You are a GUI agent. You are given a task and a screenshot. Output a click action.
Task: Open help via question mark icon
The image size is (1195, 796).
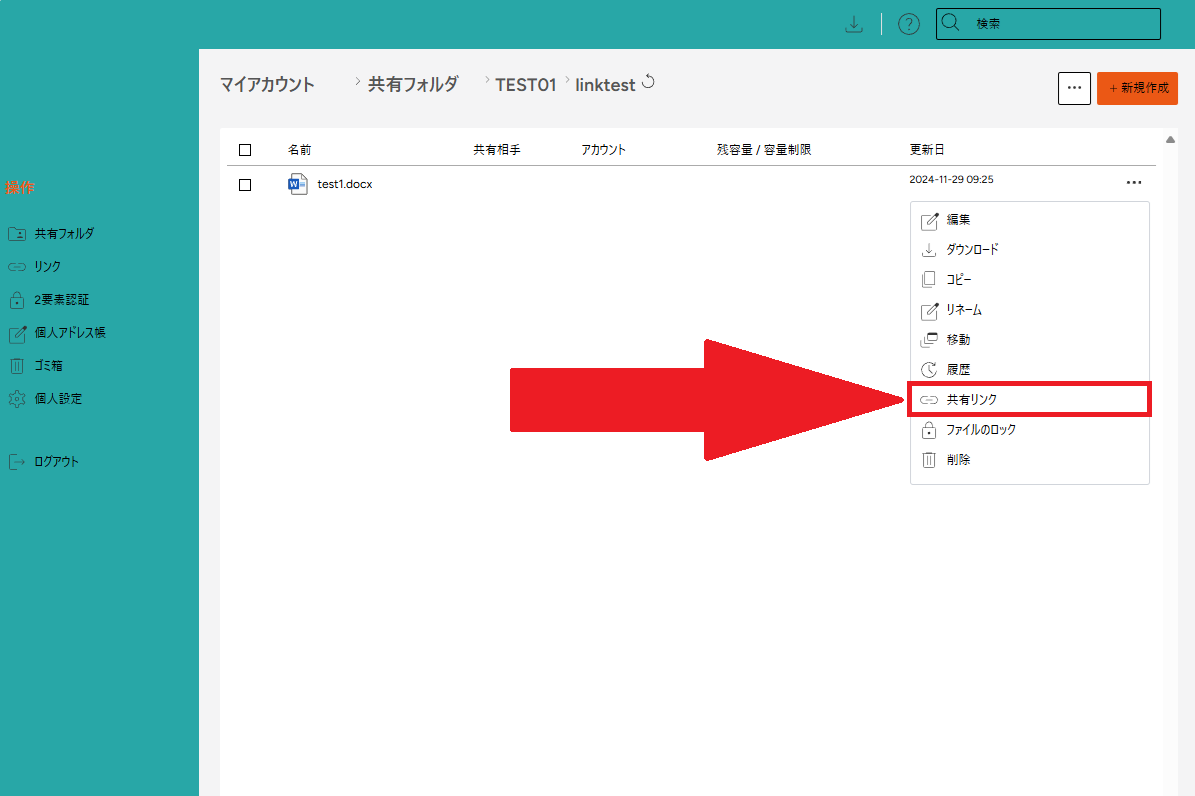click(908, 25)
